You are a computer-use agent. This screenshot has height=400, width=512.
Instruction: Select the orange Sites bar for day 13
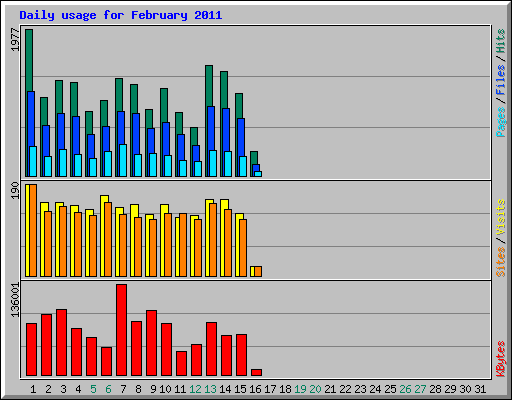tap(213, 240)
